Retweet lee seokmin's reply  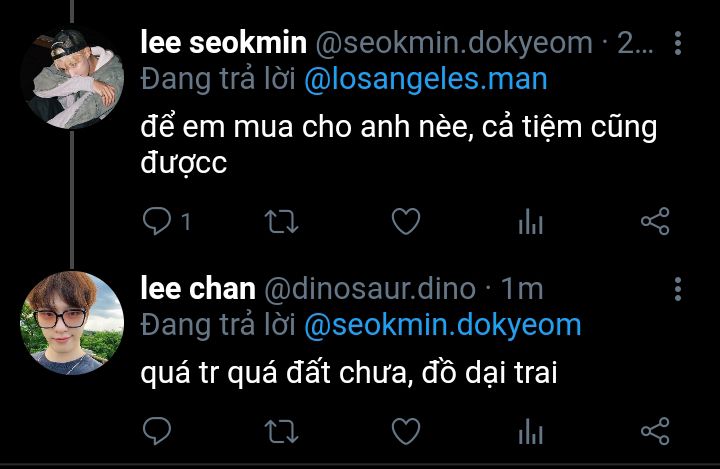point(281,221)
